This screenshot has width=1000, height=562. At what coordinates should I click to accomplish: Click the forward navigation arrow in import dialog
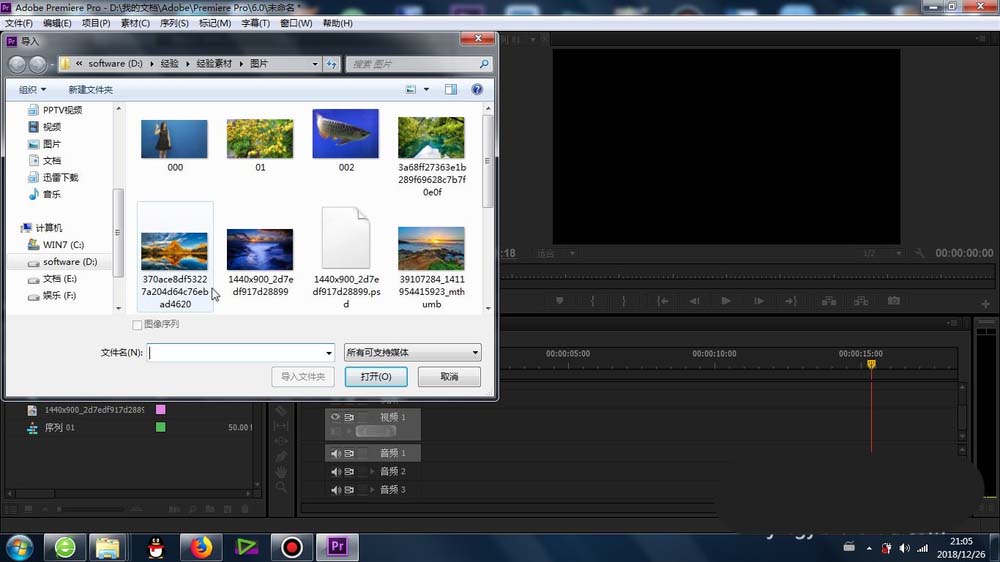(x=38, y=64)
